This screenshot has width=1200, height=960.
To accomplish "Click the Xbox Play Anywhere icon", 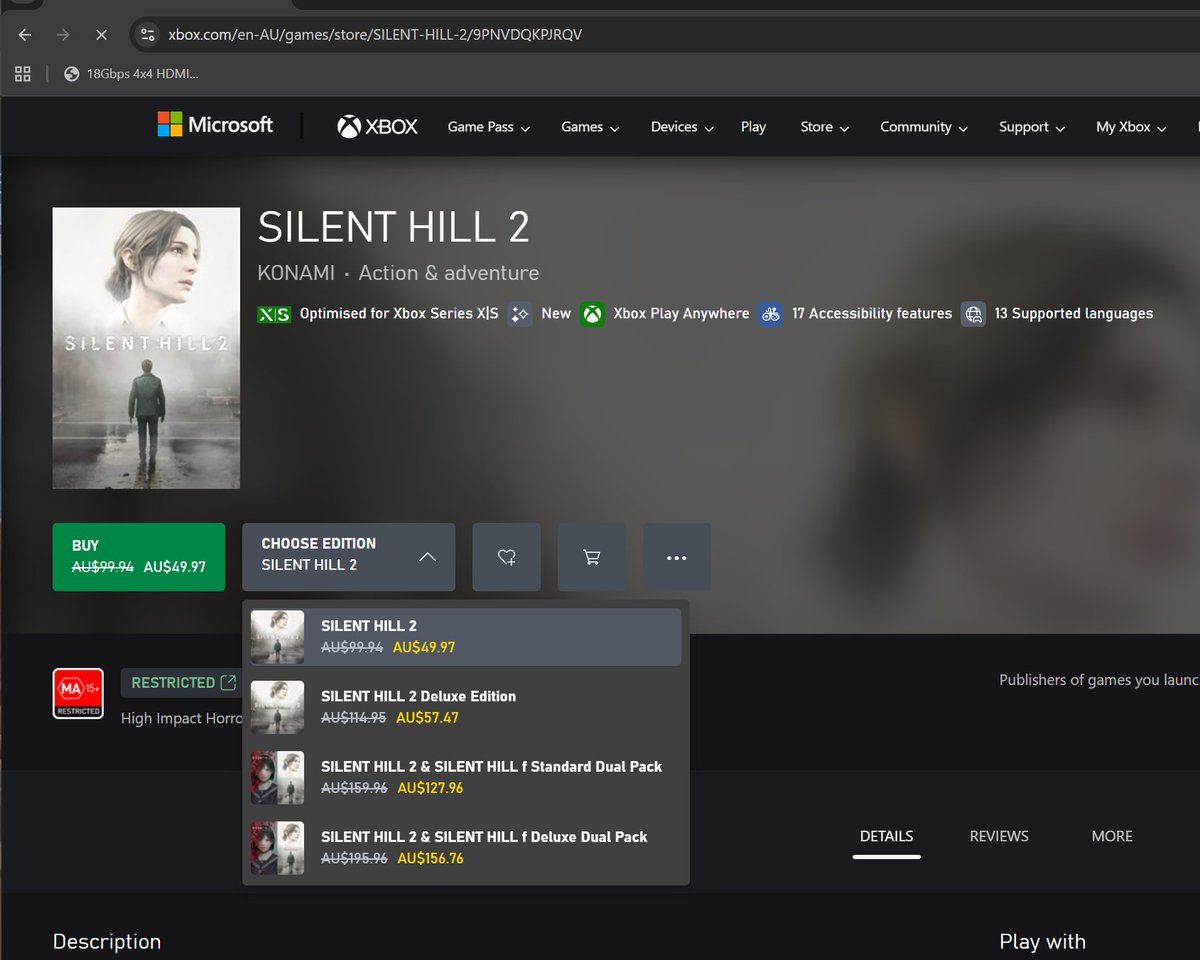I will [593, 314].
